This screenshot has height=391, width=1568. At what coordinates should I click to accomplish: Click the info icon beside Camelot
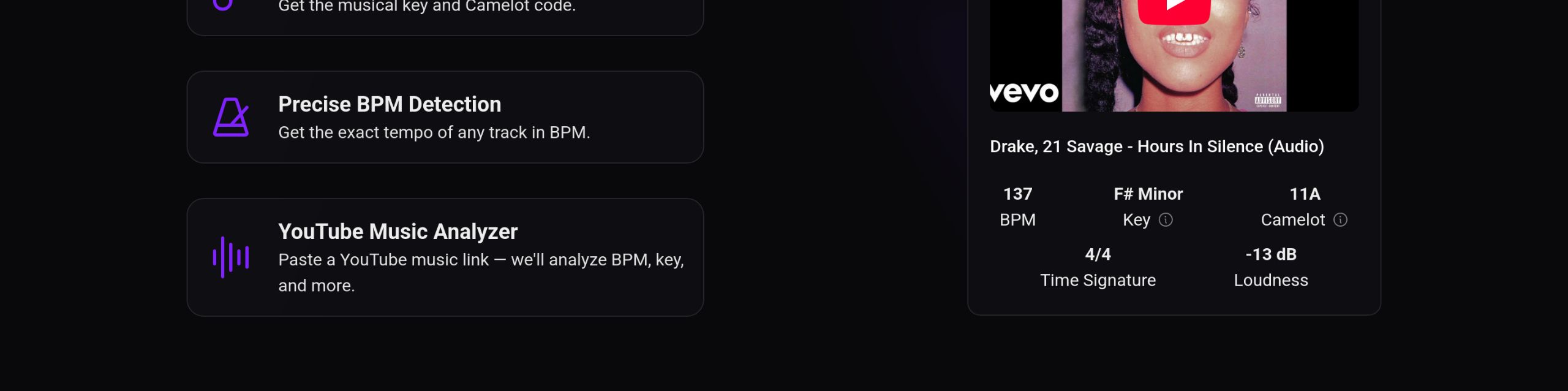click(x=1340, y=220)
